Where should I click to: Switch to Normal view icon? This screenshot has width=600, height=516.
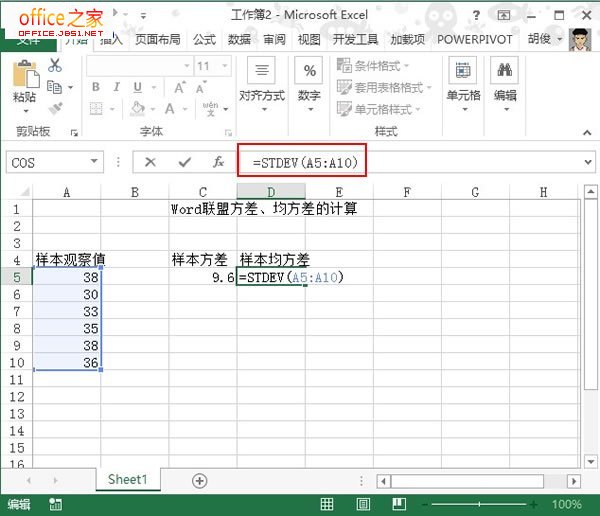pyautogui.click(x=327, y=504)
